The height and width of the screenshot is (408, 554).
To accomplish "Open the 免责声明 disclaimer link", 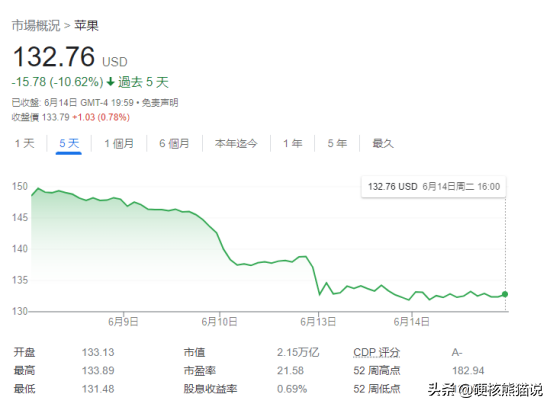I will [x=160, y=103].
